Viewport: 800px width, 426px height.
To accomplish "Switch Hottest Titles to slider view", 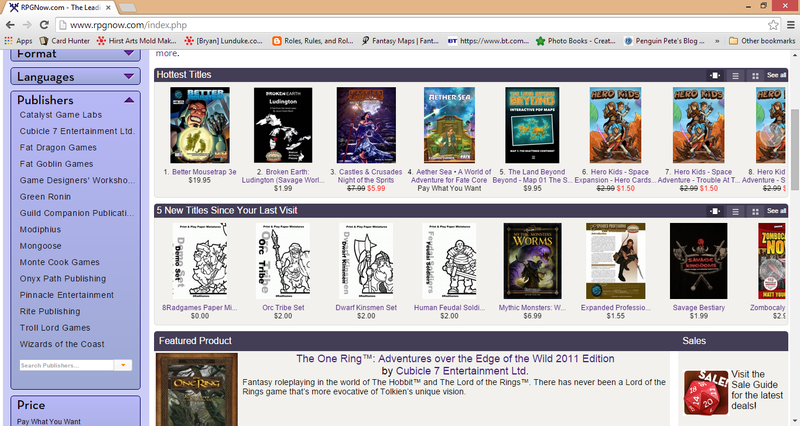I will pyautogui.click(x=715, y=75).
